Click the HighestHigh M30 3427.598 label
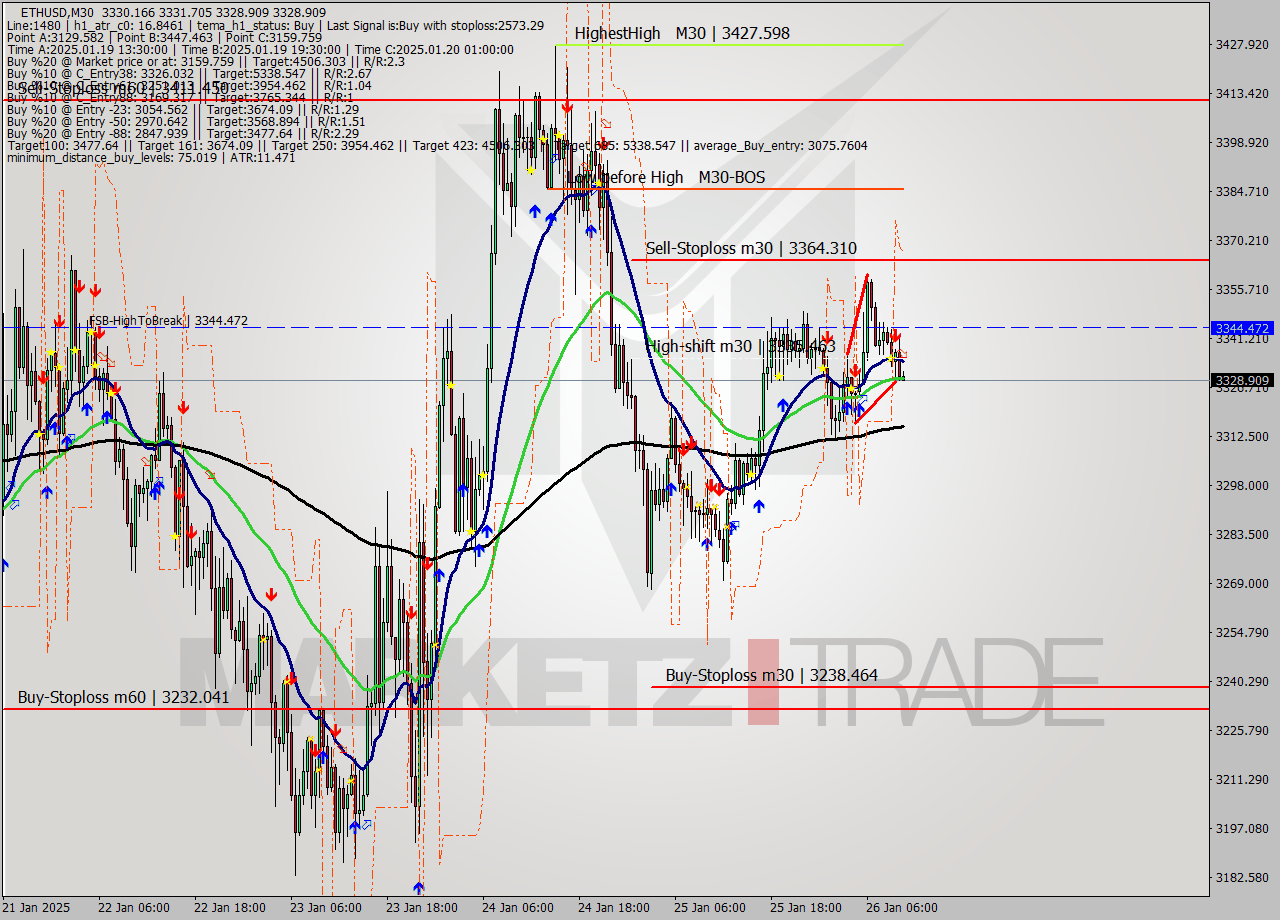Screen dimensions: 1280x920 [x=682, y=33]
